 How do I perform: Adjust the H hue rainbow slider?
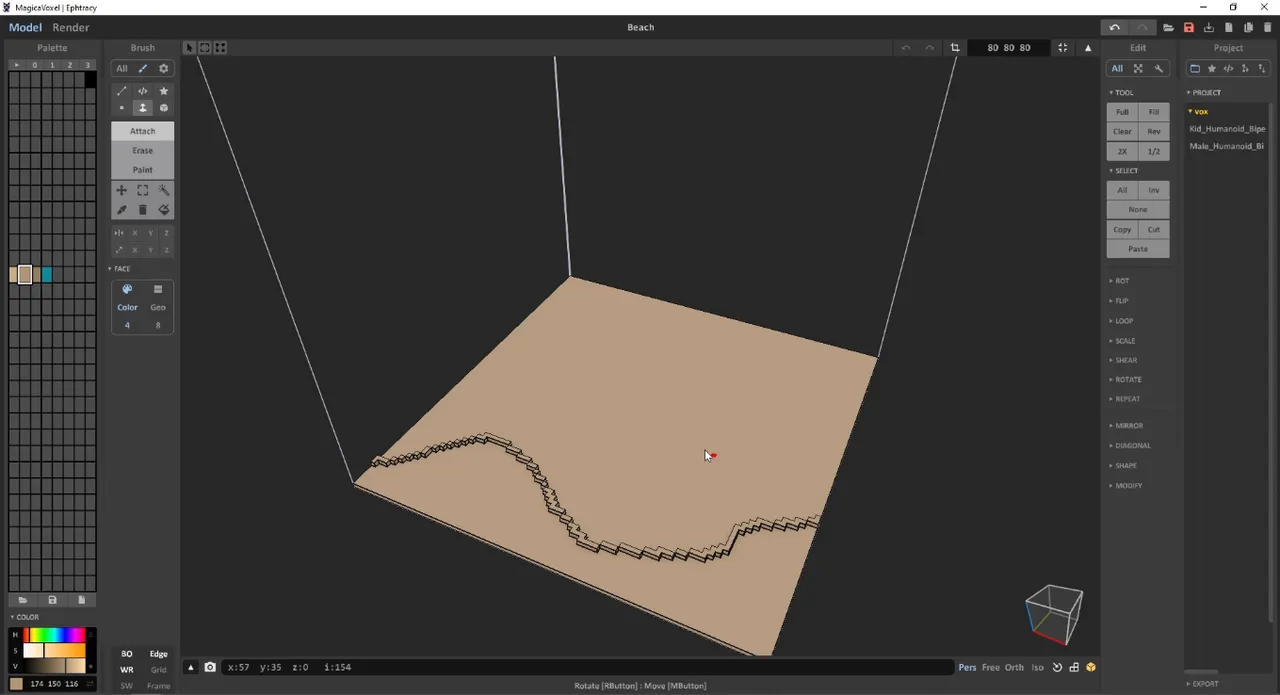click(55, 635)
